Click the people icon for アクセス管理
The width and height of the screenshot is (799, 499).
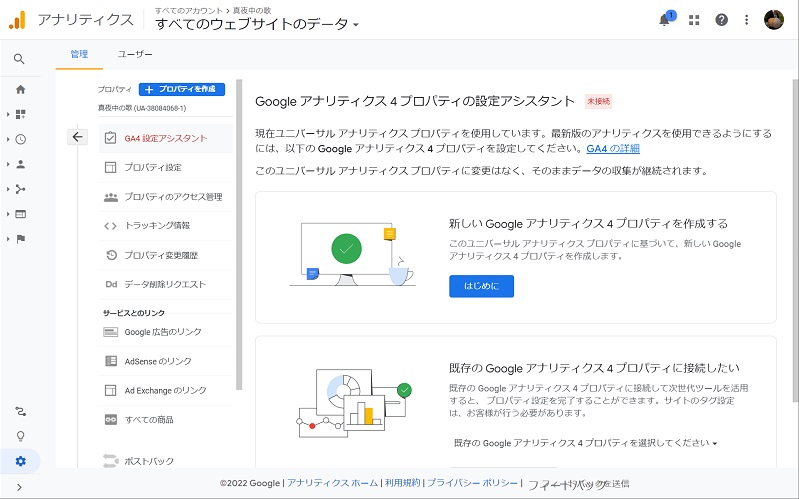(x=111, y=197)
